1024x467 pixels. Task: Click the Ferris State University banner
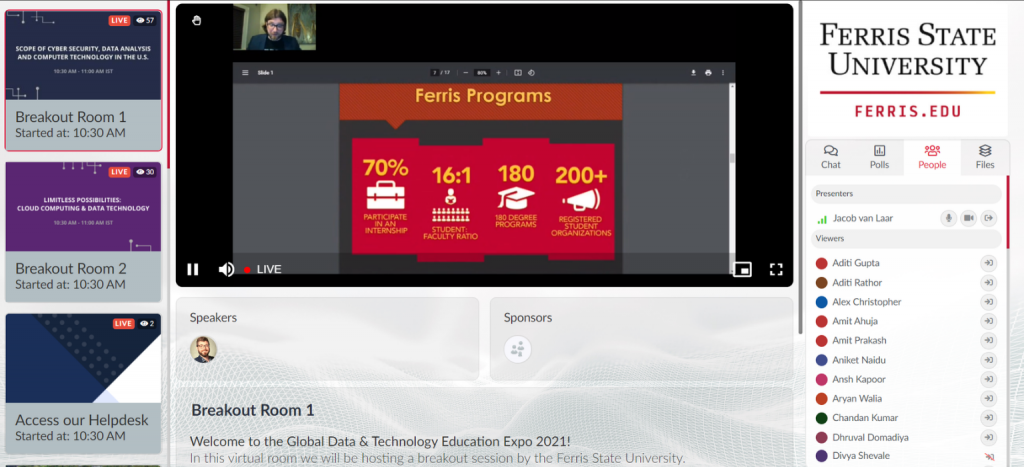(907, 69)
